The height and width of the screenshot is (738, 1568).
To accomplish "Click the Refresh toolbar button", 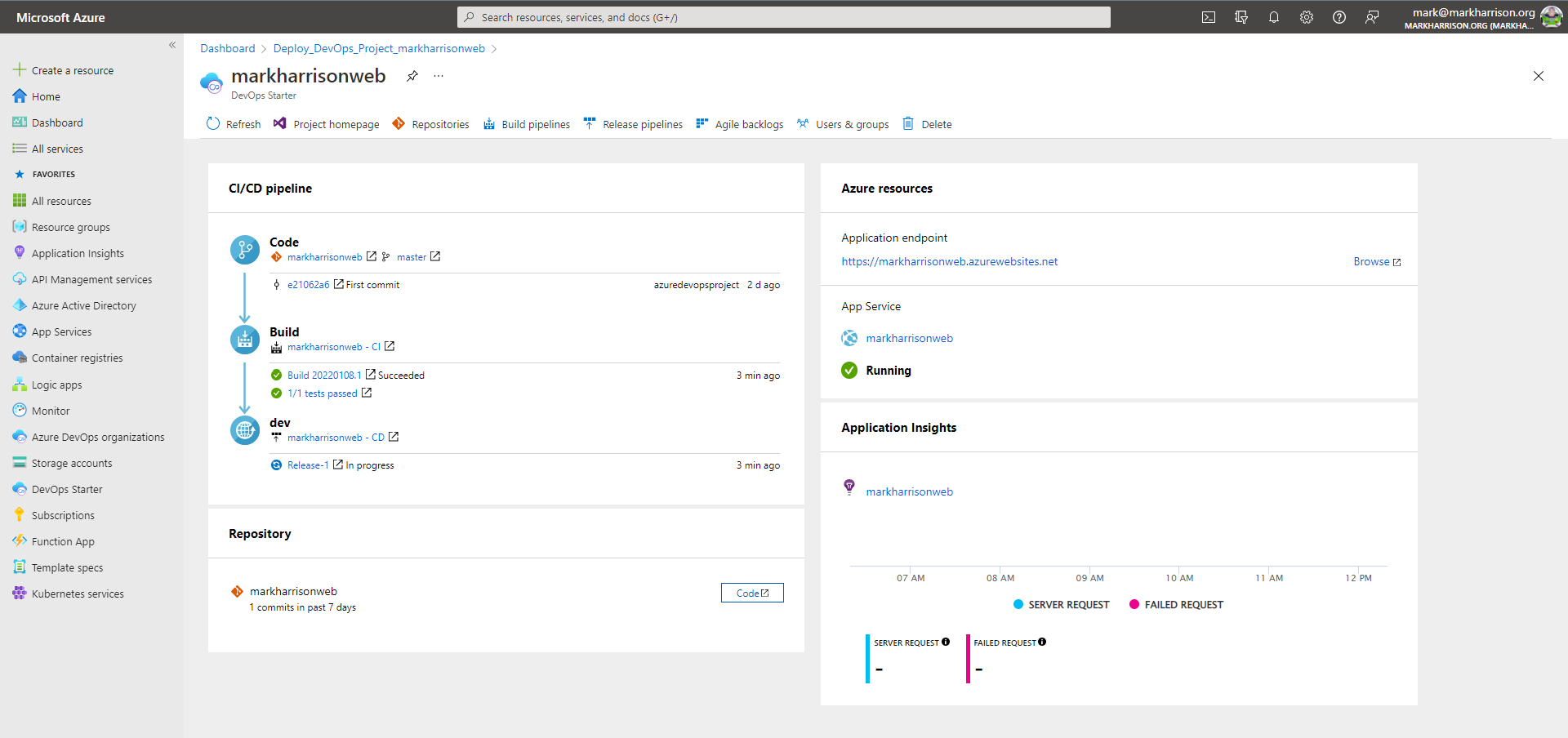I will tap(234, 124).
